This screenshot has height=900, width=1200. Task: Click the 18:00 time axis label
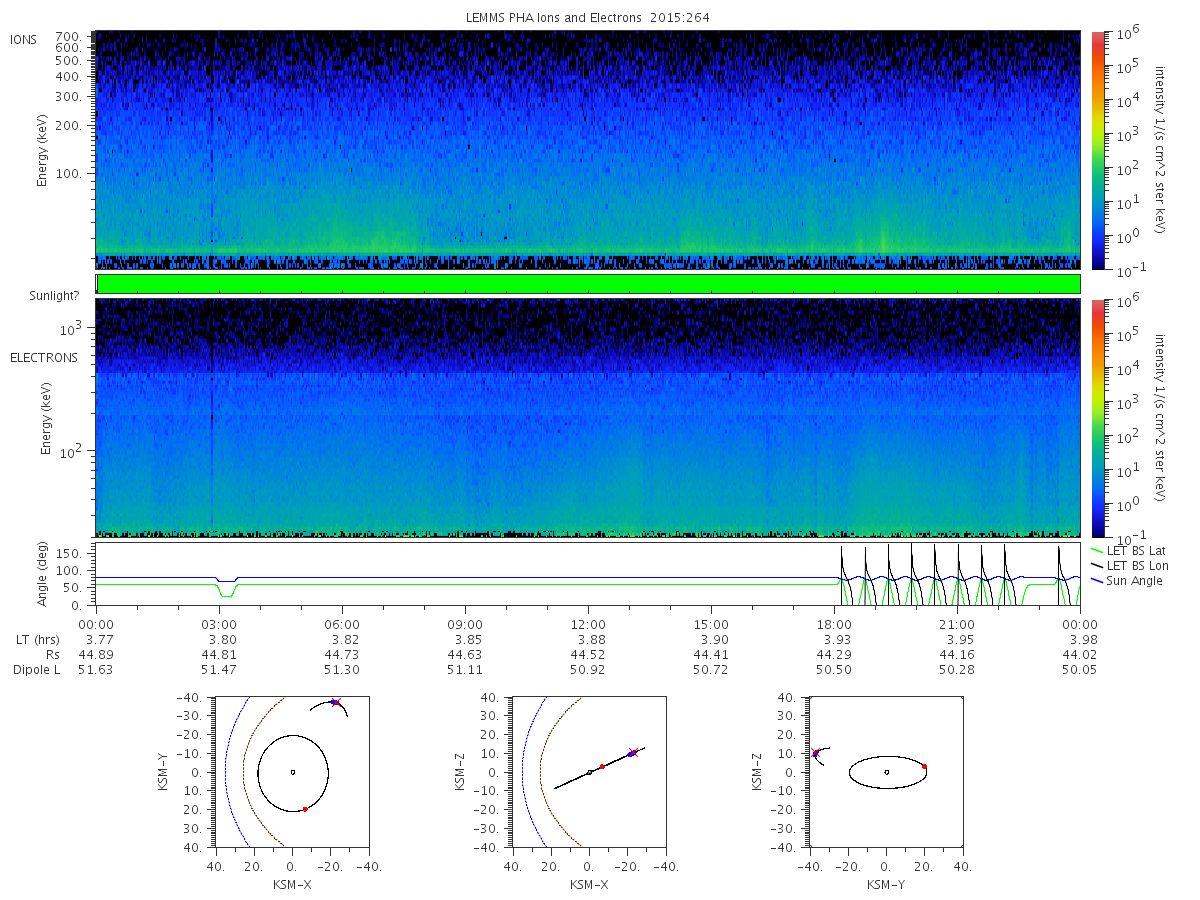click(834, 623)
